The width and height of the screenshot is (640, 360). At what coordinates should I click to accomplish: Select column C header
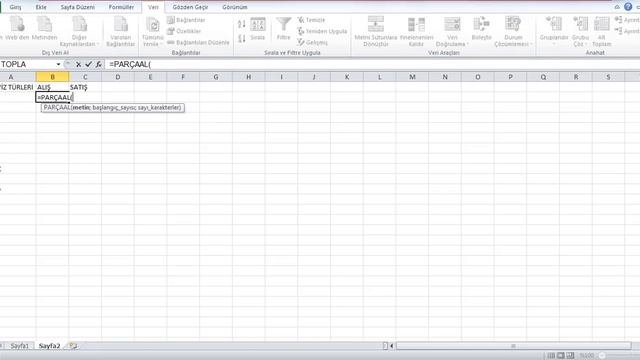85,77
